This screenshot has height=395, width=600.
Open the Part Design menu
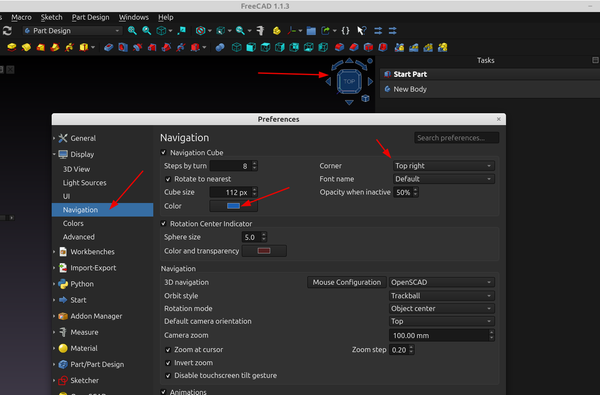tap(91, 17)
